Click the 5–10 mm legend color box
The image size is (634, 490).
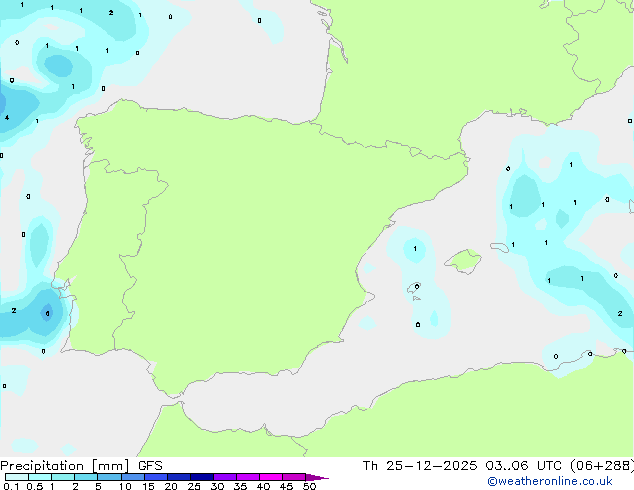(x=109, y=477)
